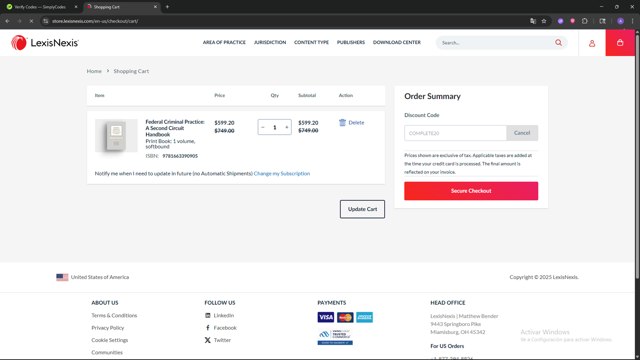Open the Chrome profile avatar

coord(620,21)
